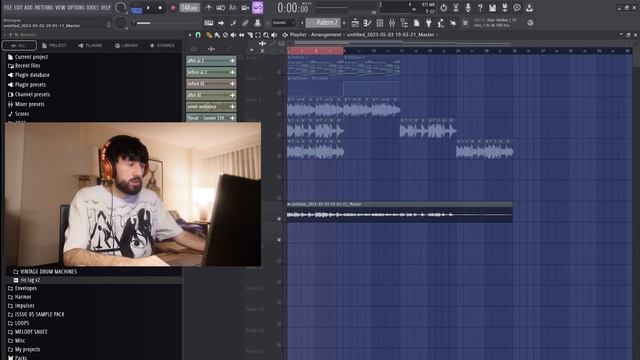Select the playlist playback speaker tool
Screen dimensions: 640x360
point(274,35)
